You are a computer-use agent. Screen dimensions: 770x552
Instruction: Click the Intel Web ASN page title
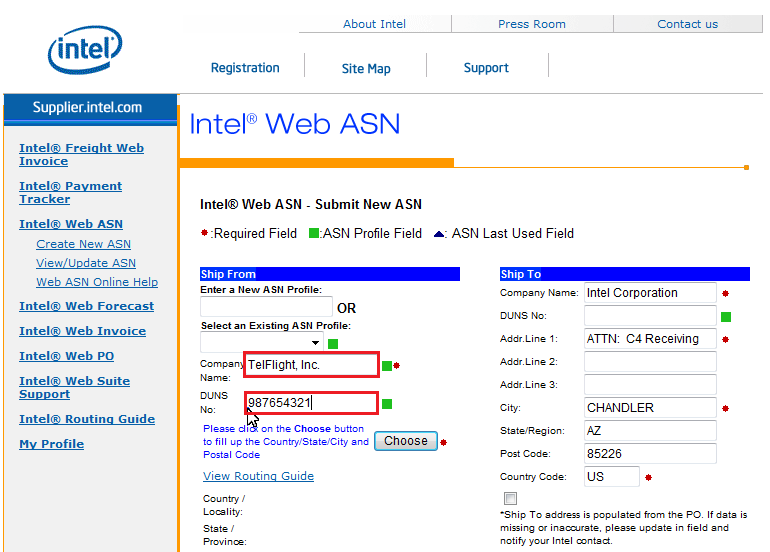tap(295, 124)
